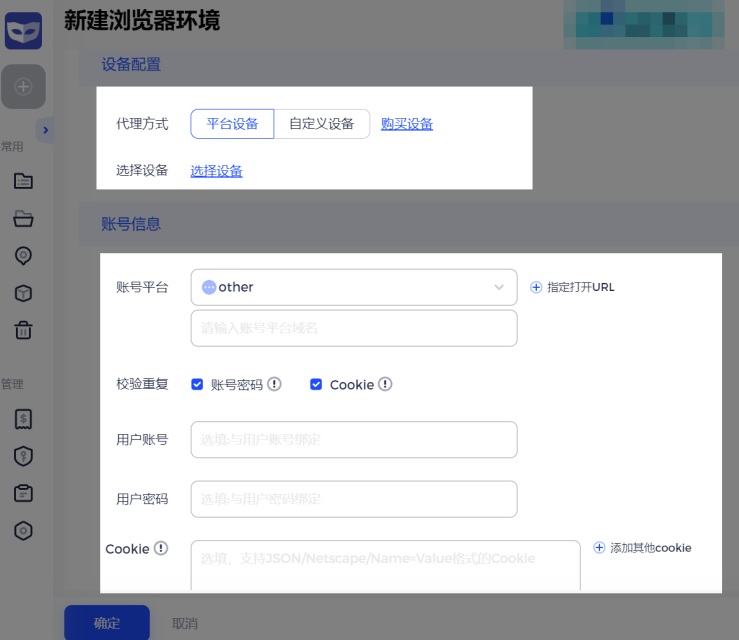The height and width of the screenshot is (640, 739).
Task: Click the shield icon in sidebar
Action: coord(23,456)
